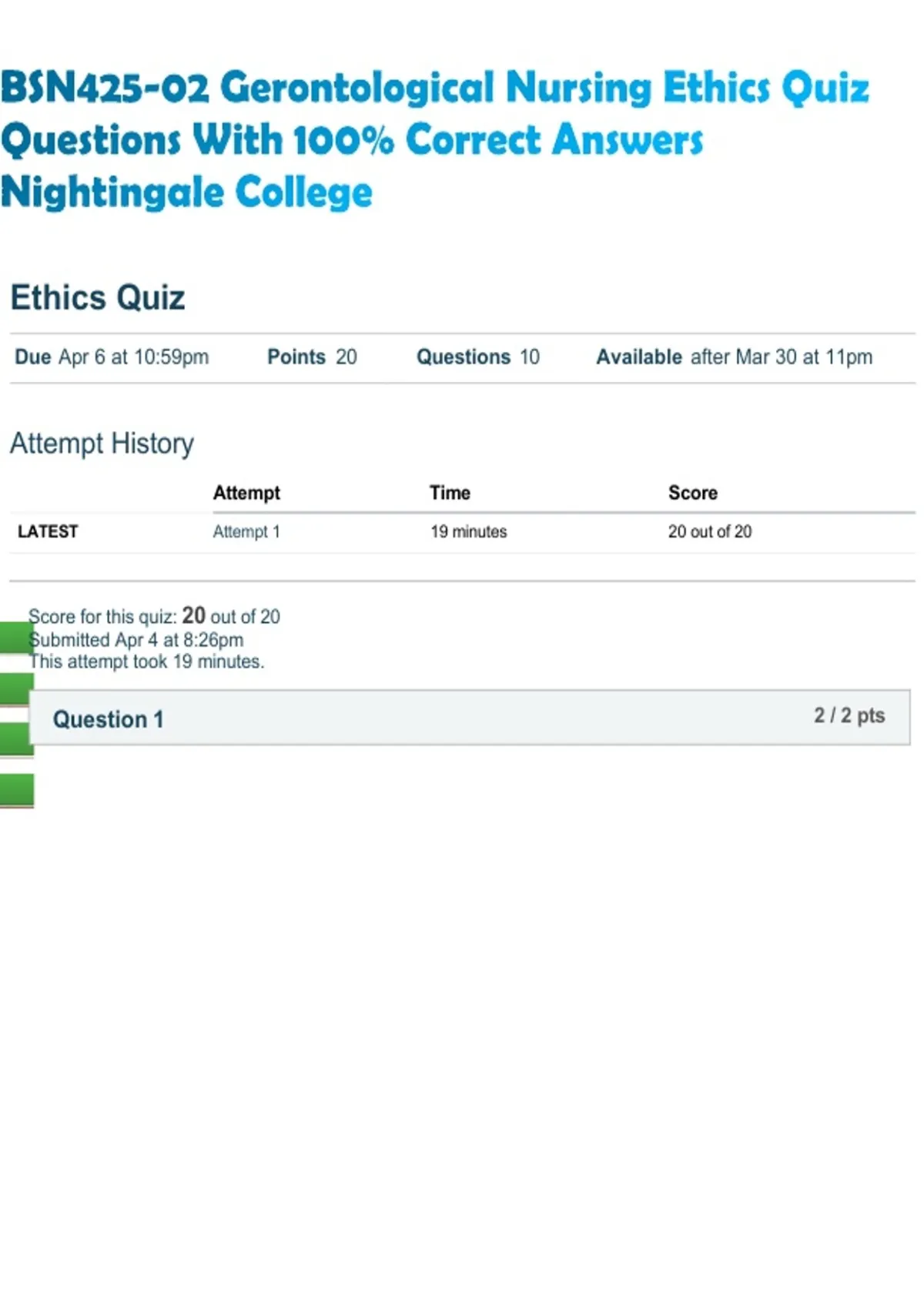Viewport: 924px width, 1309px height.
Task: Click the Due Apr 6 date text
Action: (x=112, y=357)
